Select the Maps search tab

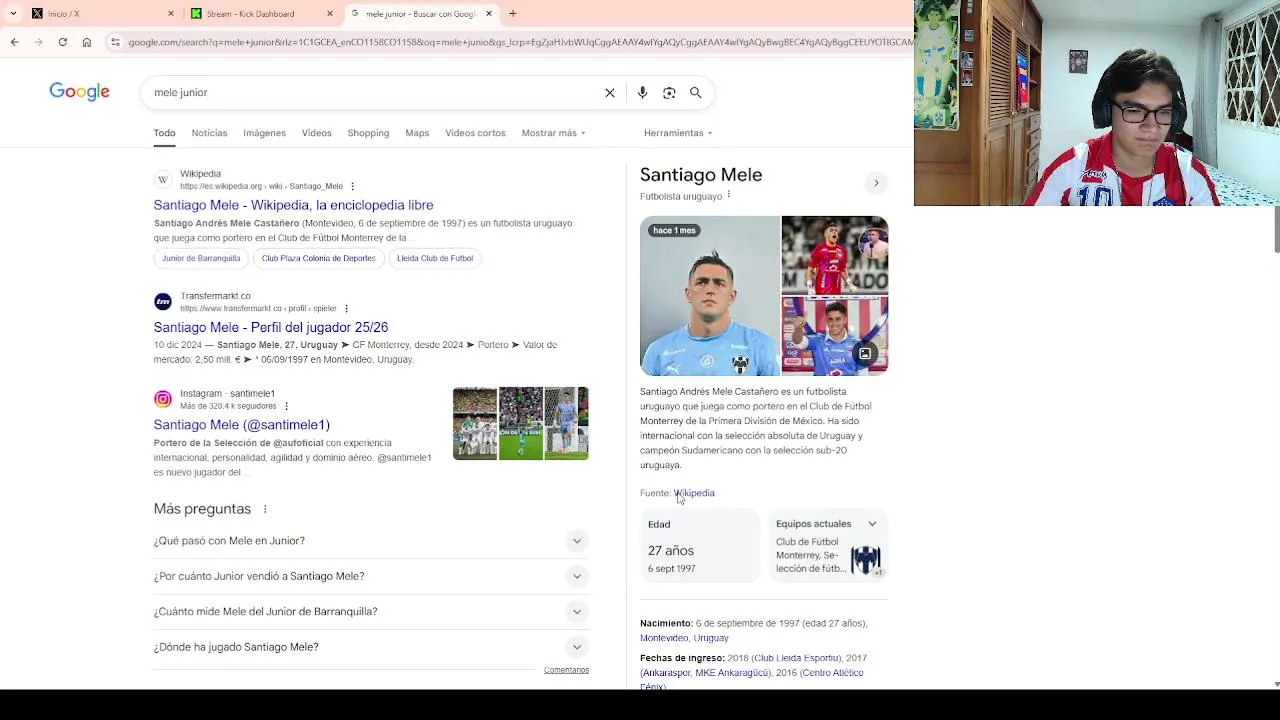pyautogui.click(x=417, y=133)
